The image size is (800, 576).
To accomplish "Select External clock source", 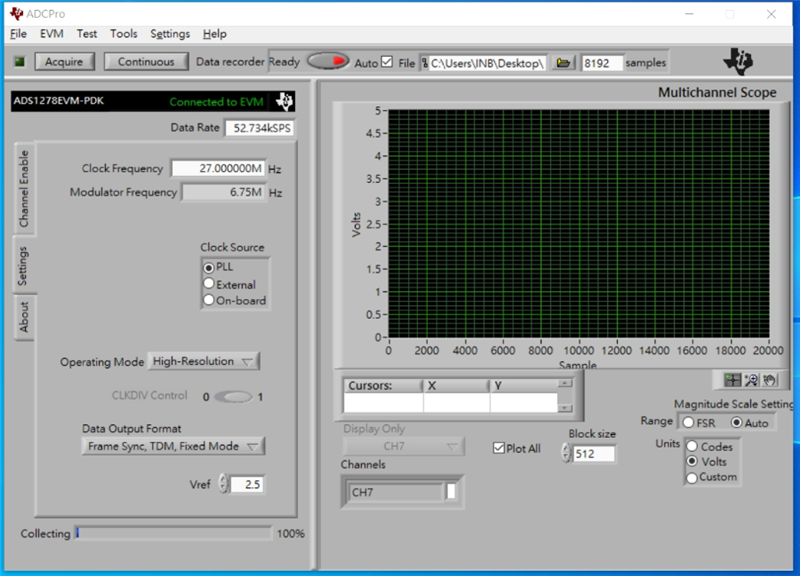I will point(209,284).
